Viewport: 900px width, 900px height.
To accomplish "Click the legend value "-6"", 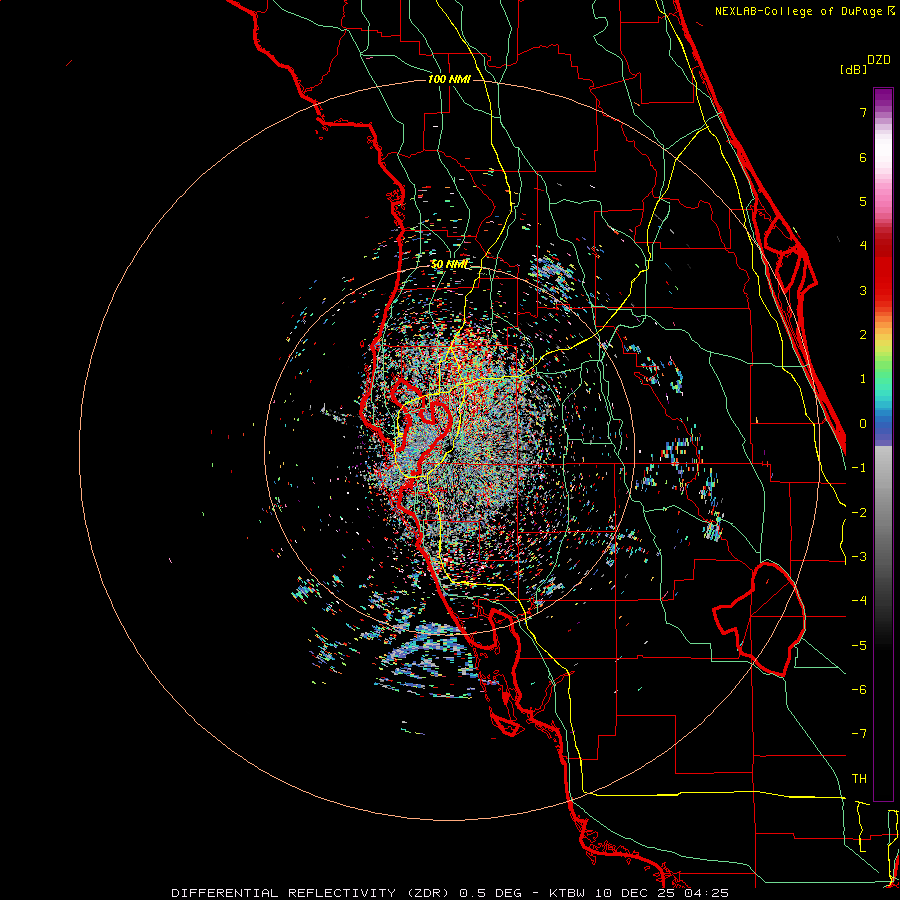I will pos(859,690).
